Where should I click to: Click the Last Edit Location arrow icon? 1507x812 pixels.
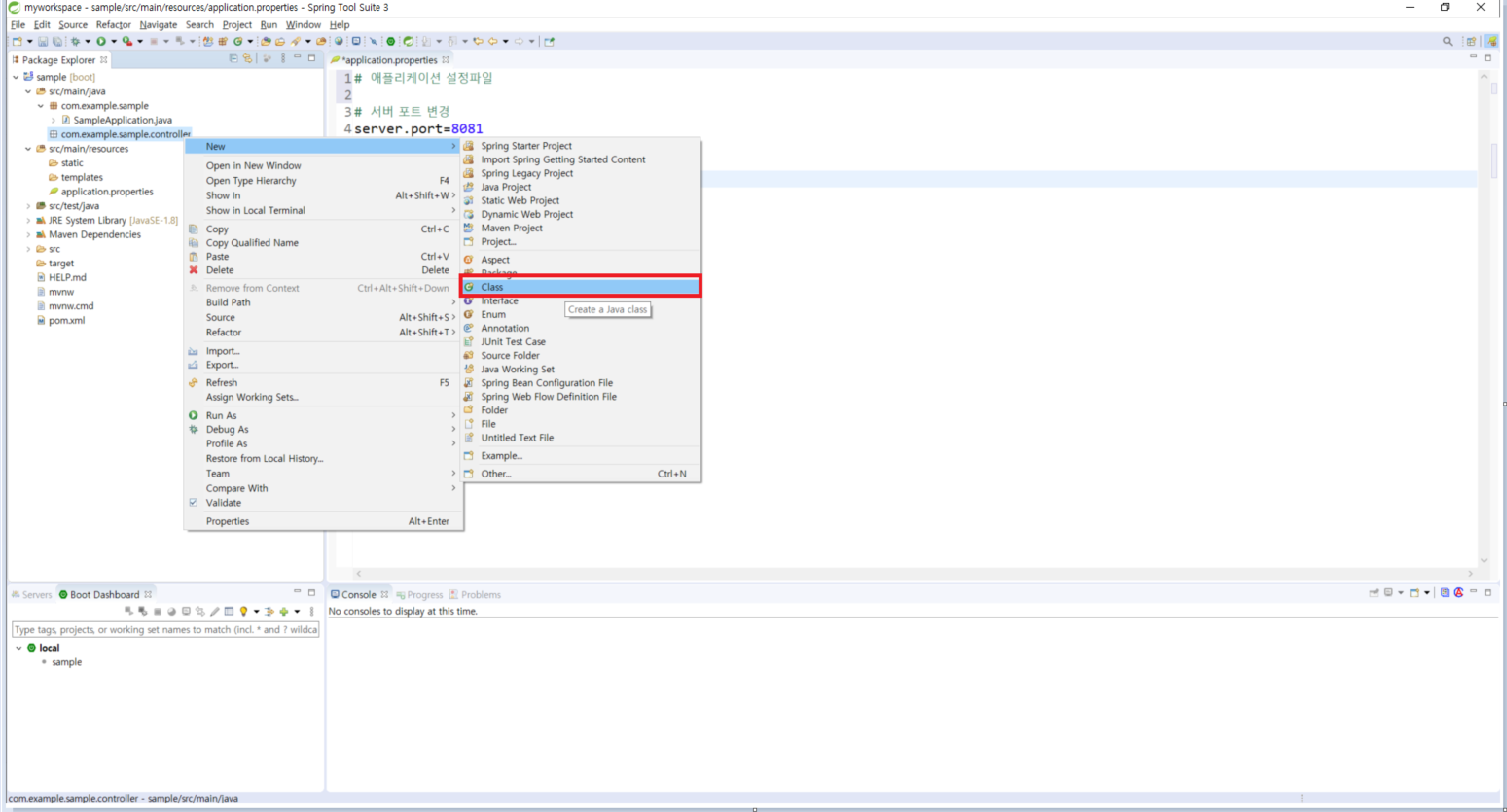[x=478, y=41]
